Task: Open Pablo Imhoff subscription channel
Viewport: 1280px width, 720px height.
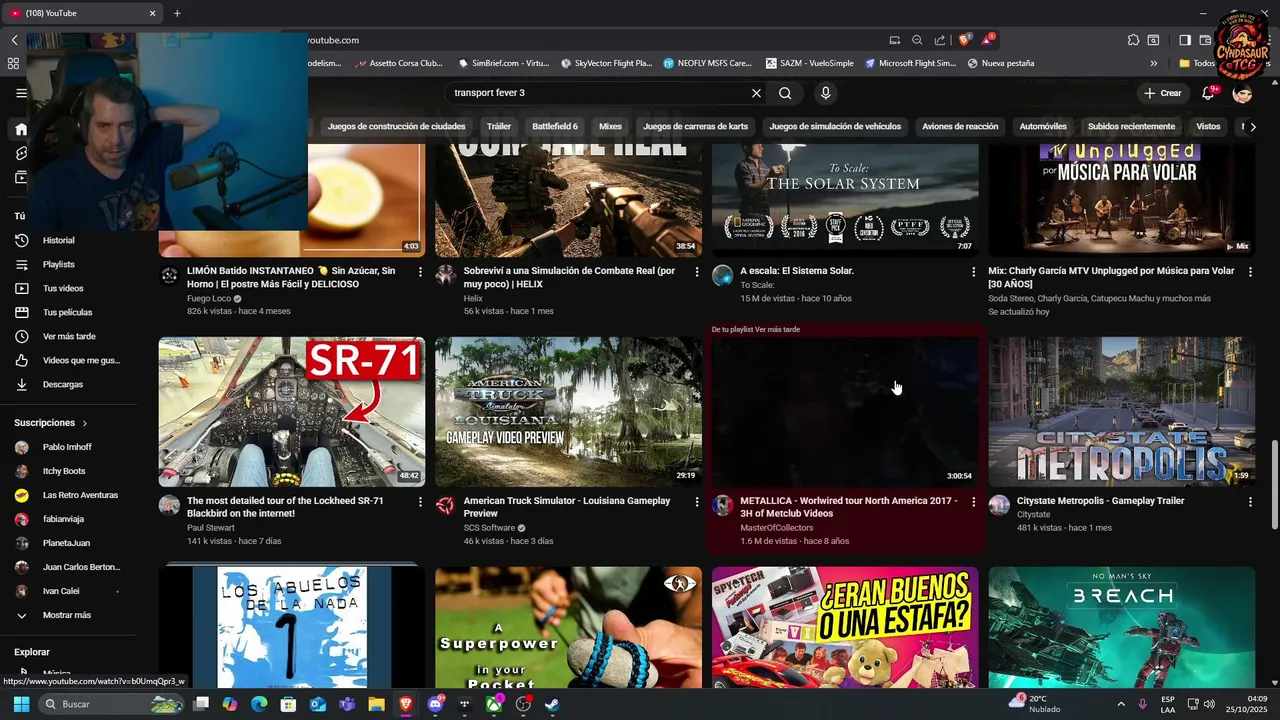Action: coord(69,447)
